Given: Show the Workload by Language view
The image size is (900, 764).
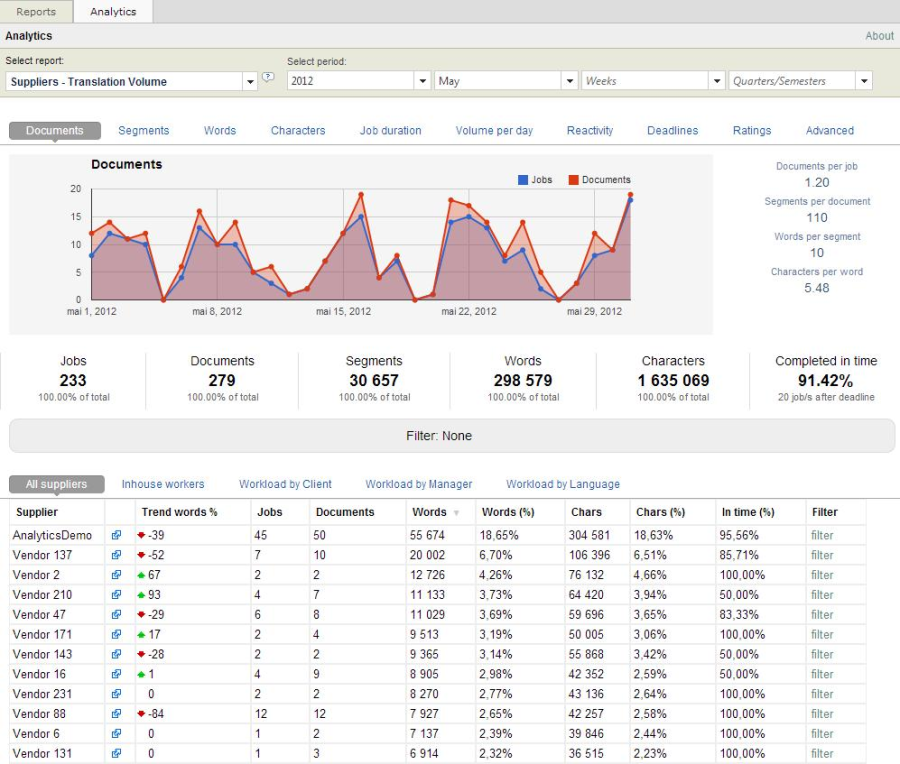Looking at the screenshot, I should (x=562, y=485).
